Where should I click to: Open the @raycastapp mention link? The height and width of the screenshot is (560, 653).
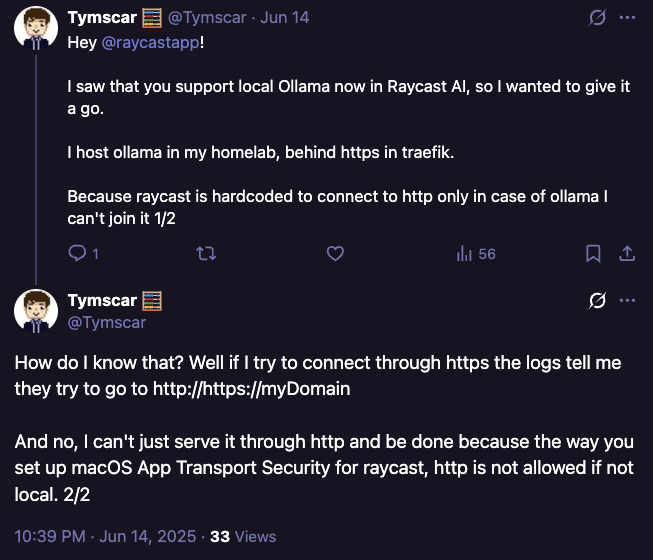point(145,44)
